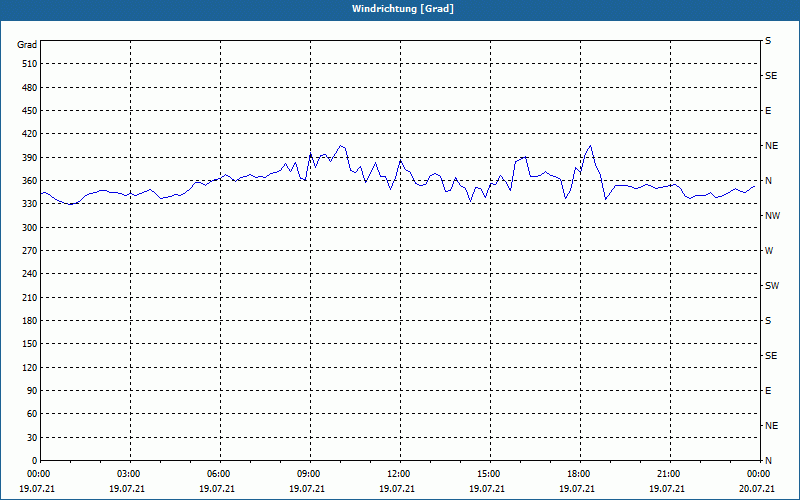Pick the 30 degree axis label
Viewport: 800px width, 500px height.
[32, 437]
